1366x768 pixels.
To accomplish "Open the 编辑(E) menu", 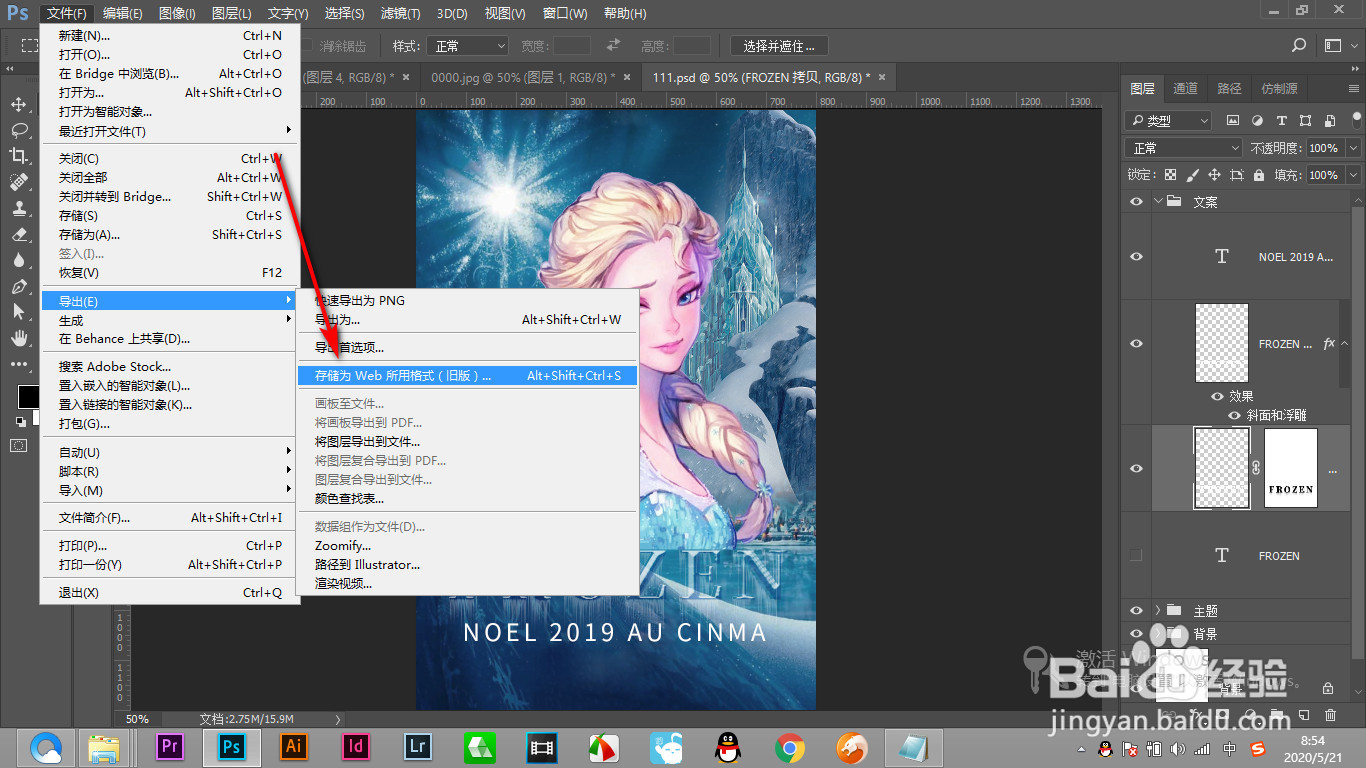I will (x=123, y=14).
